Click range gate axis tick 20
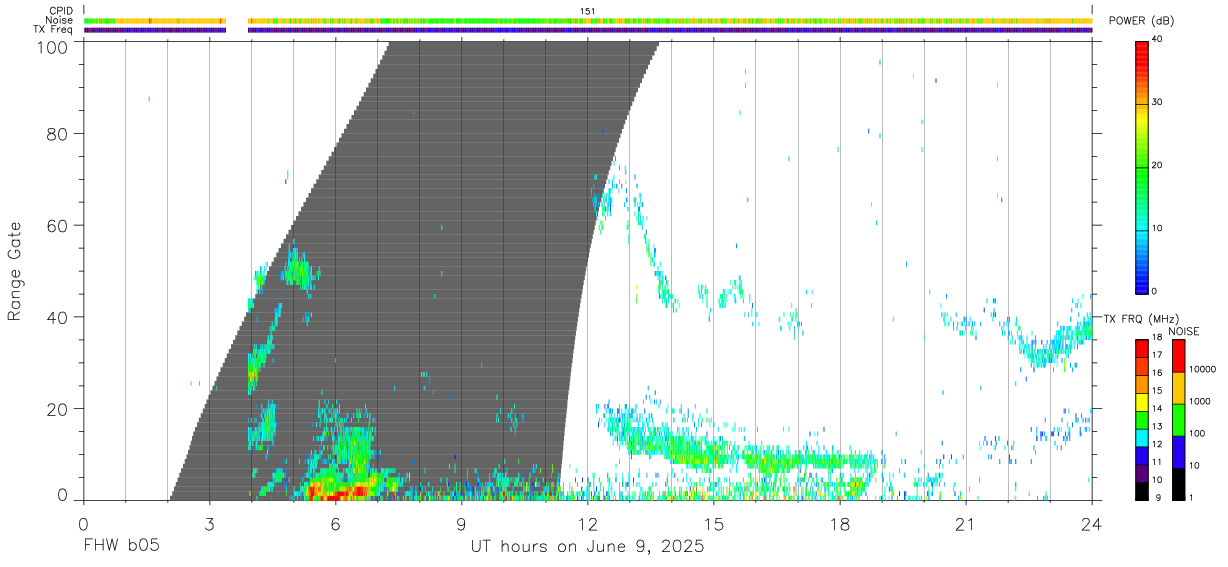Image resolution: width=1228 pixels, height=567 pixels. [x=58, y=409]
